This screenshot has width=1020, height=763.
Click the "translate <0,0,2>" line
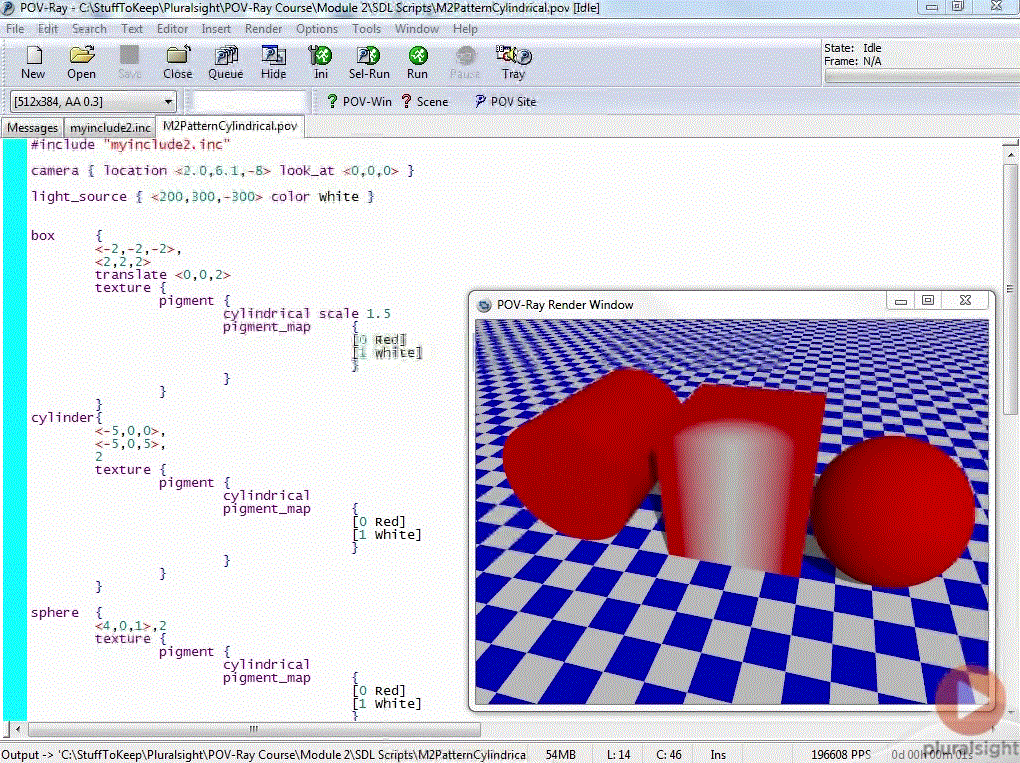[163, 274]
